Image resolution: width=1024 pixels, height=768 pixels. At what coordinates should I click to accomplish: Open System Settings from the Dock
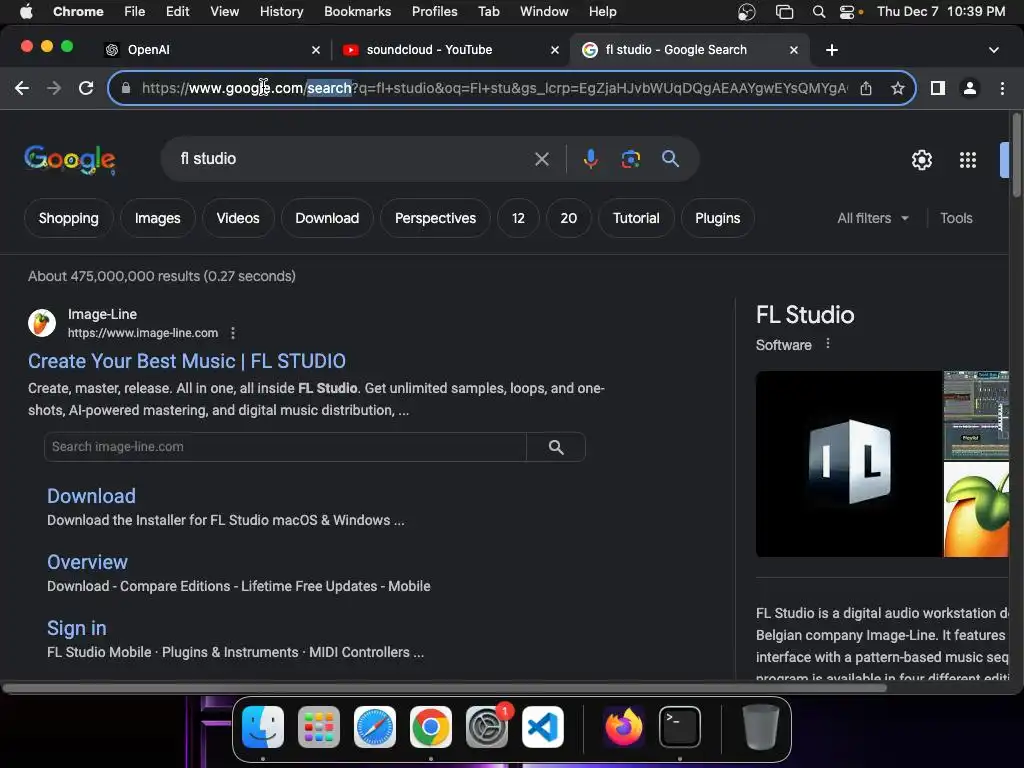point(487,727)
